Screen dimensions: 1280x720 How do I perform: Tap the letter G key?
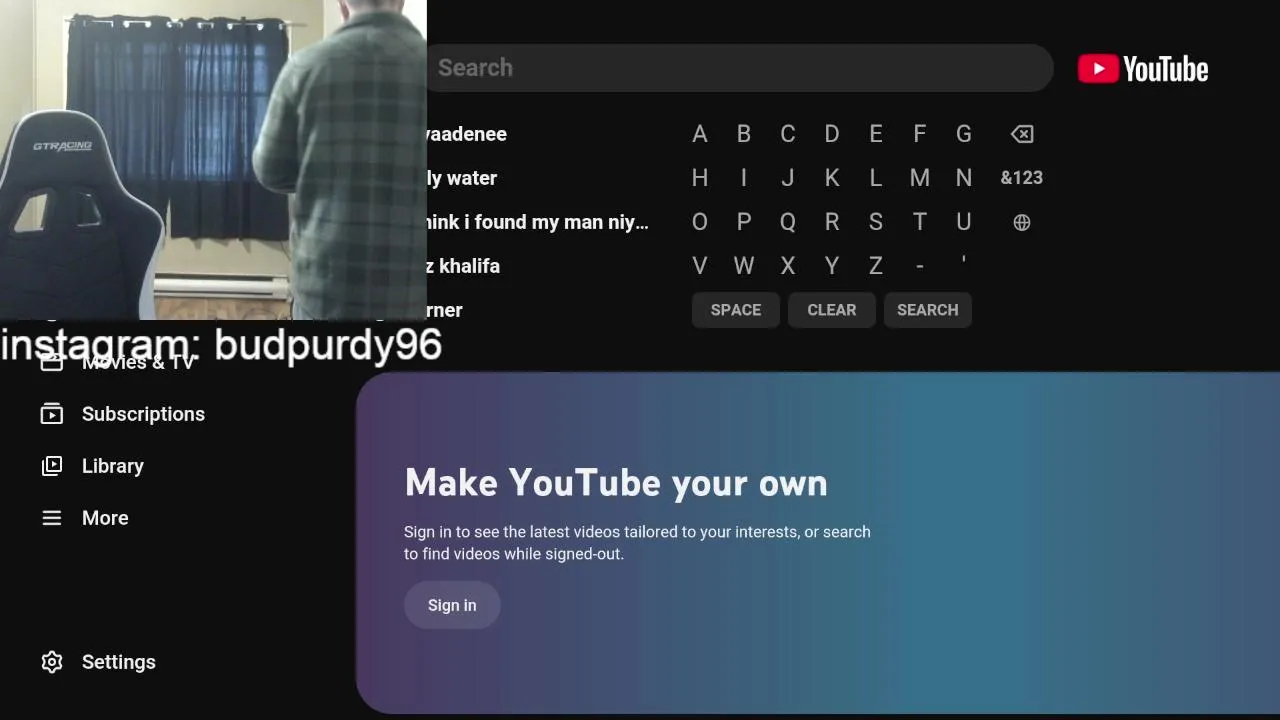coord(964,134)
